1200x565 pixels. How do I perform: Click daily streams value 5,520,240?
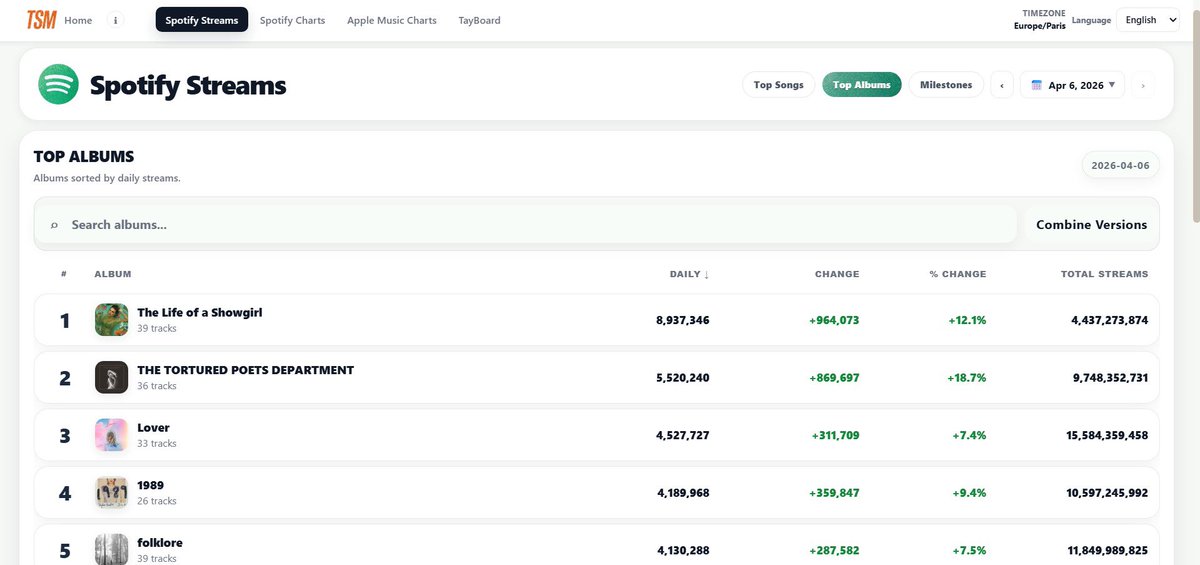point(683,378)
